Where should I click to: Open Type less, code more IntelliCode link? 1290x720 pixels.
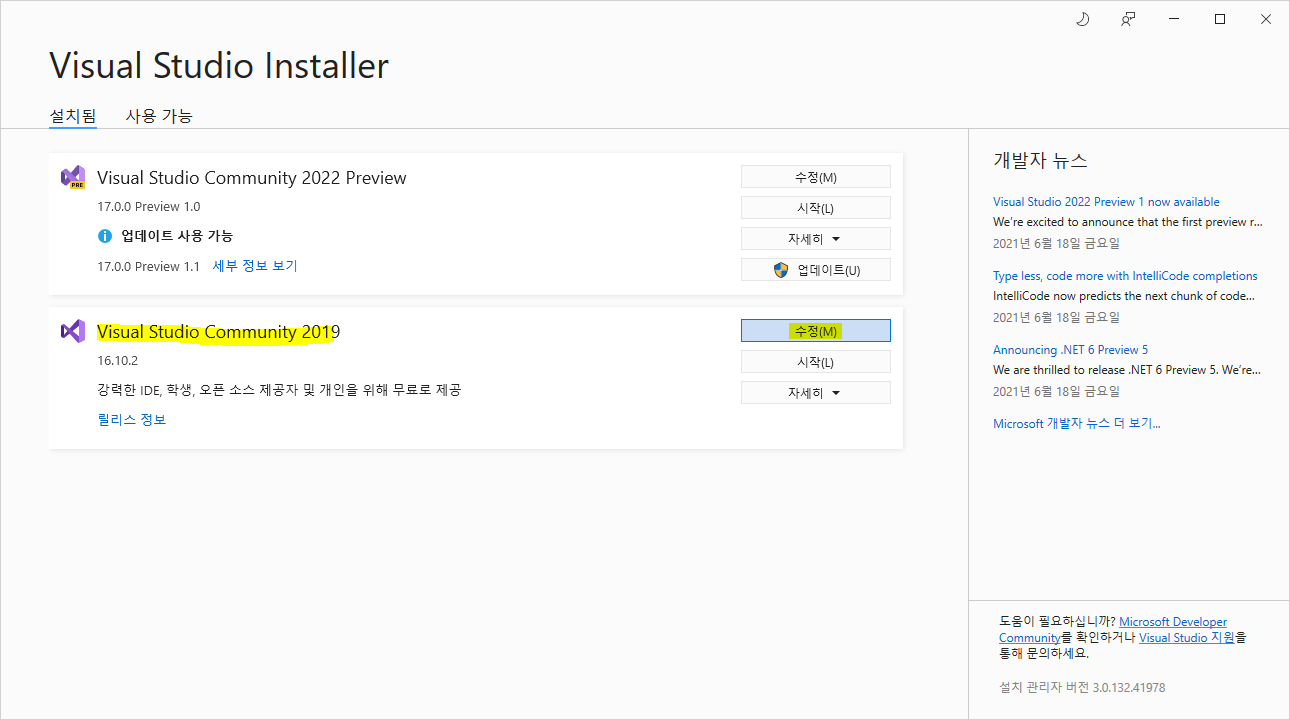click(x=1125, y=276)
